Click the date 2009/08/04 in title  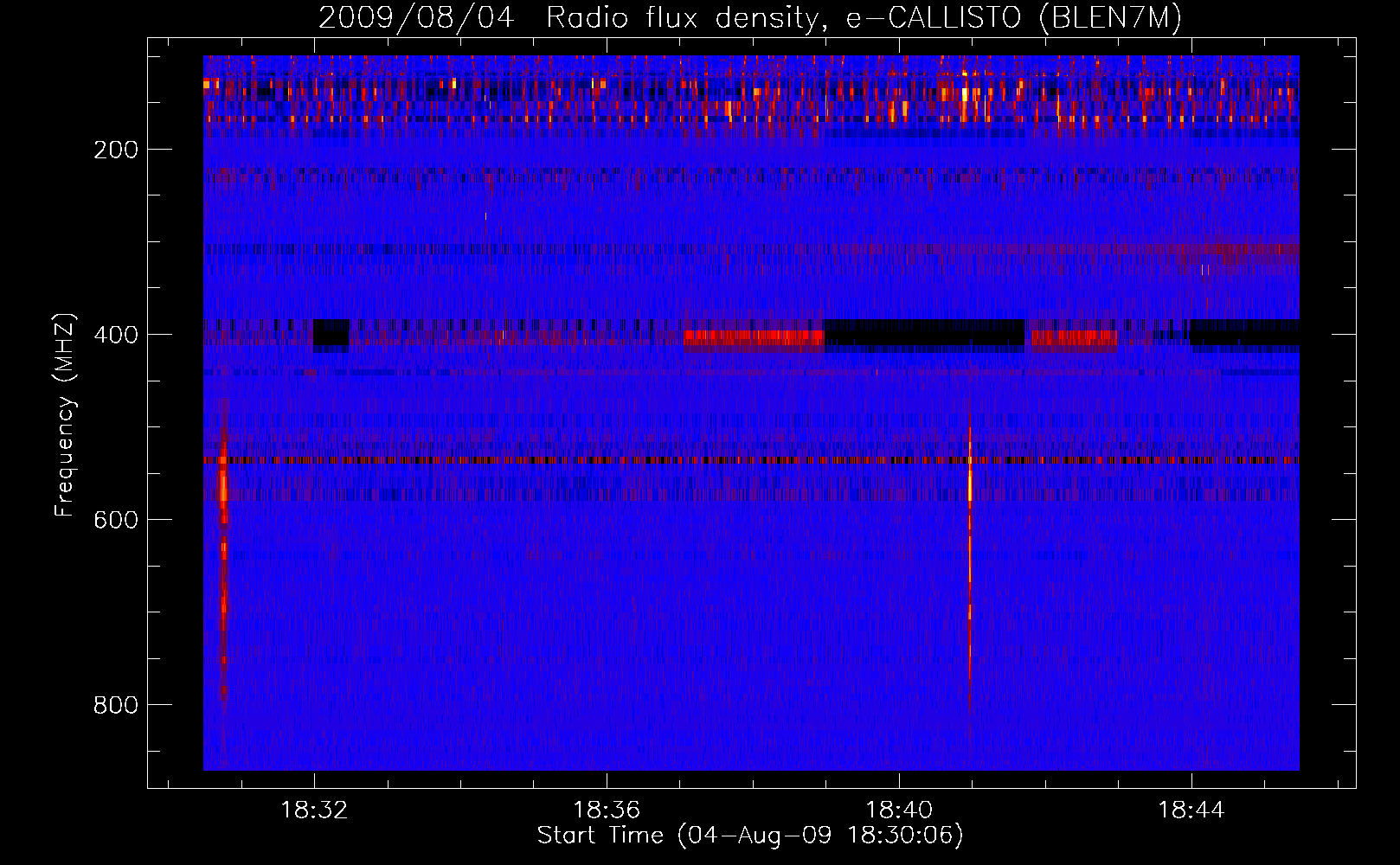click(417, 17)
